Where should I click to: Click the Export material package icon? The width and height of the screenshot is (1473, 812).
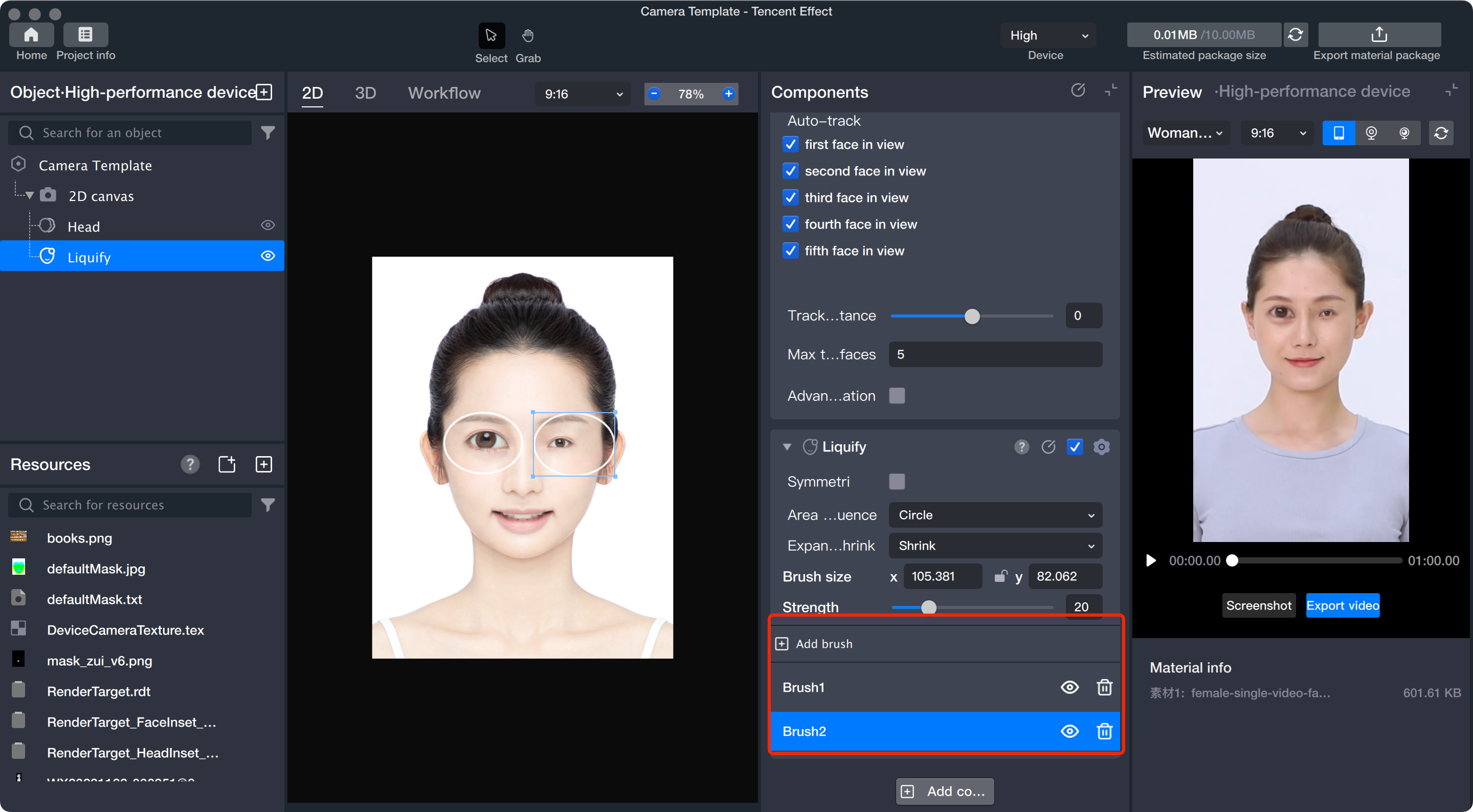click(x=1379, y=35)
